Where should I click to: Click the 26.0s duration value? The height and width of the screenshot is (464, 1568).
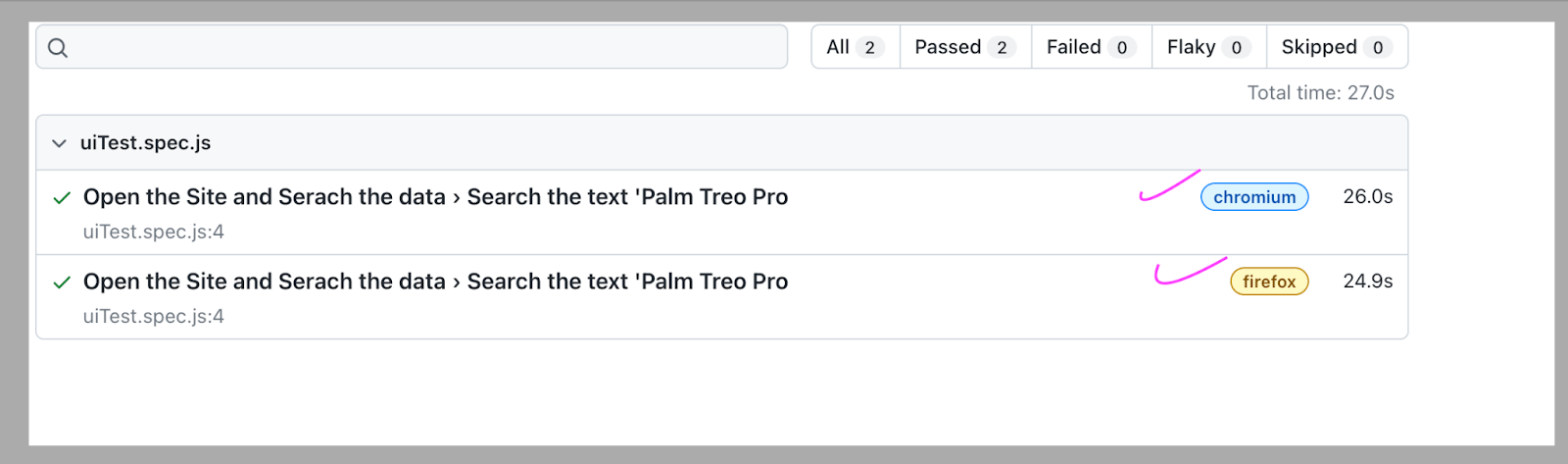pyautogui.click(x=1367, y=197)
